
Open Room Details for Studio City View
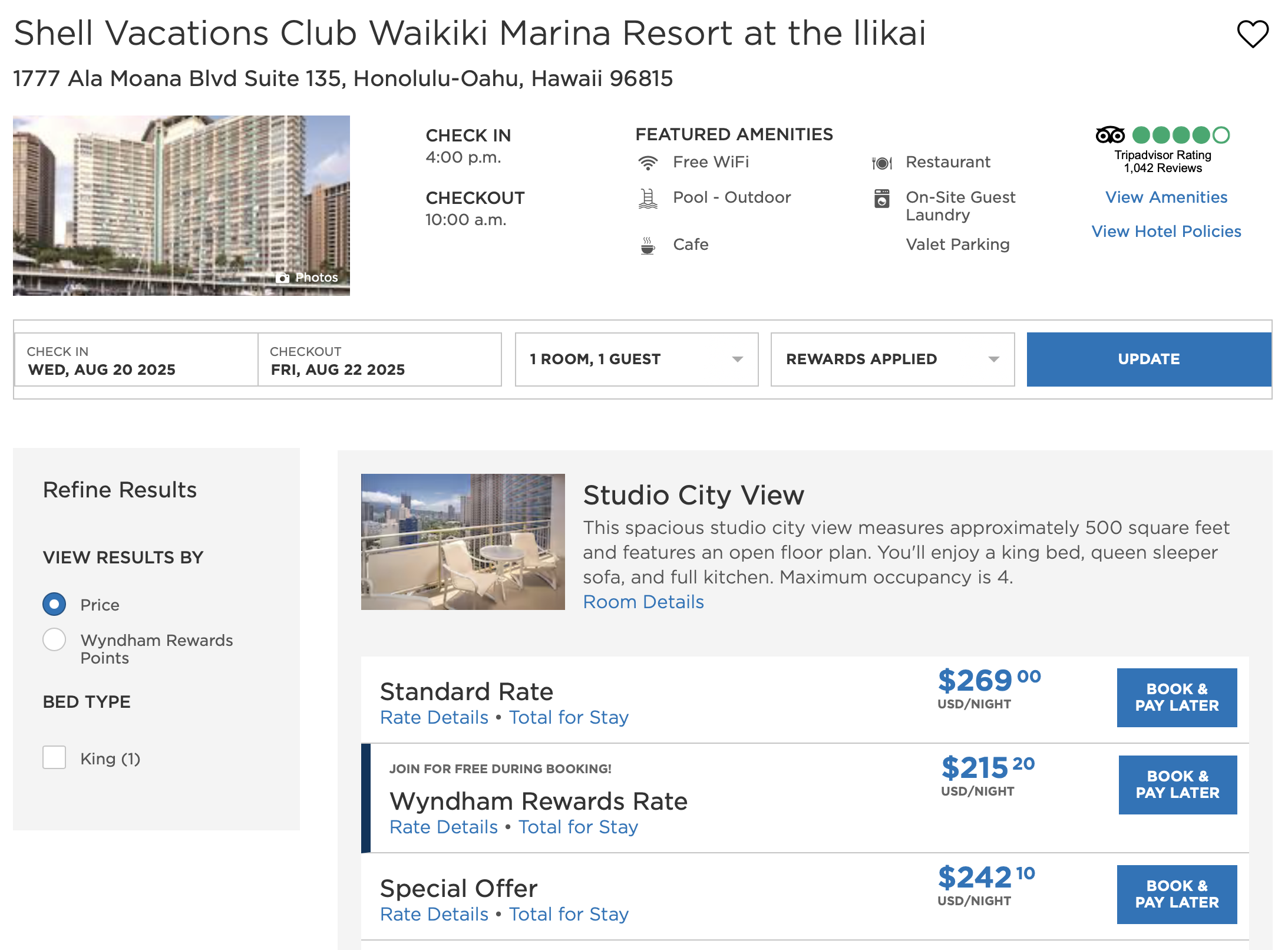[643, 602]
